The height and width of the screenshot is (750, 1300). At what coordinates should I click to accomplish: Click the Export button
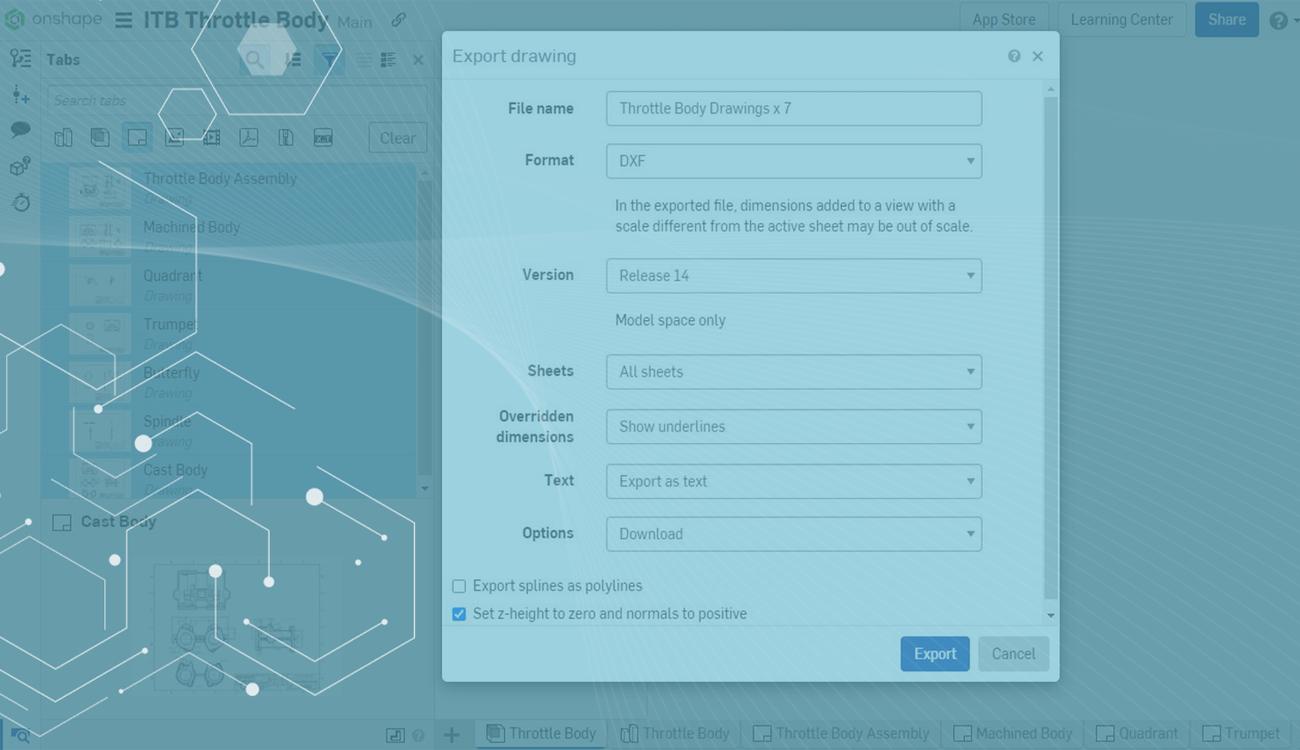[x=933, y=653]
